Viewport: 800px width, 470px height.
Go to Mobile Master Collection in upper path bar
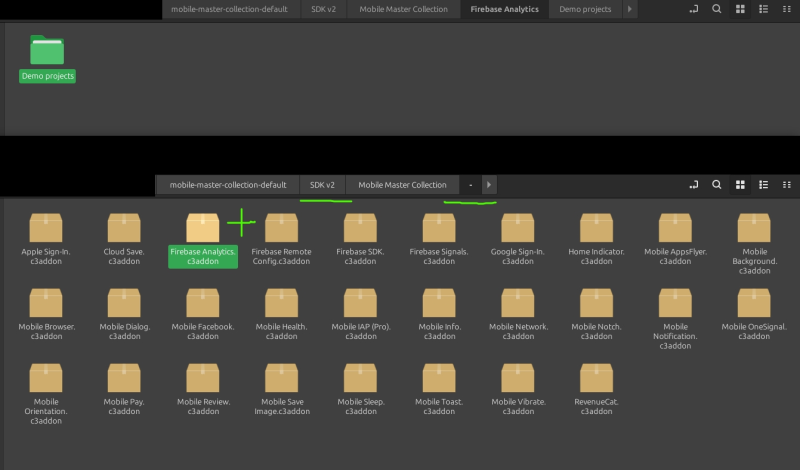pos(403,9)
